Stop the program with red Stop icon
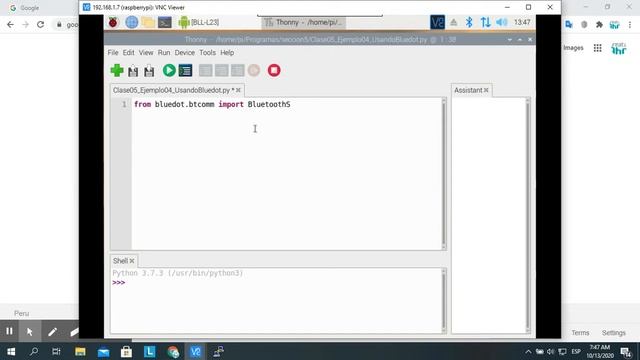This screenshot has height=360, width=640. click(x=274, y=70)
